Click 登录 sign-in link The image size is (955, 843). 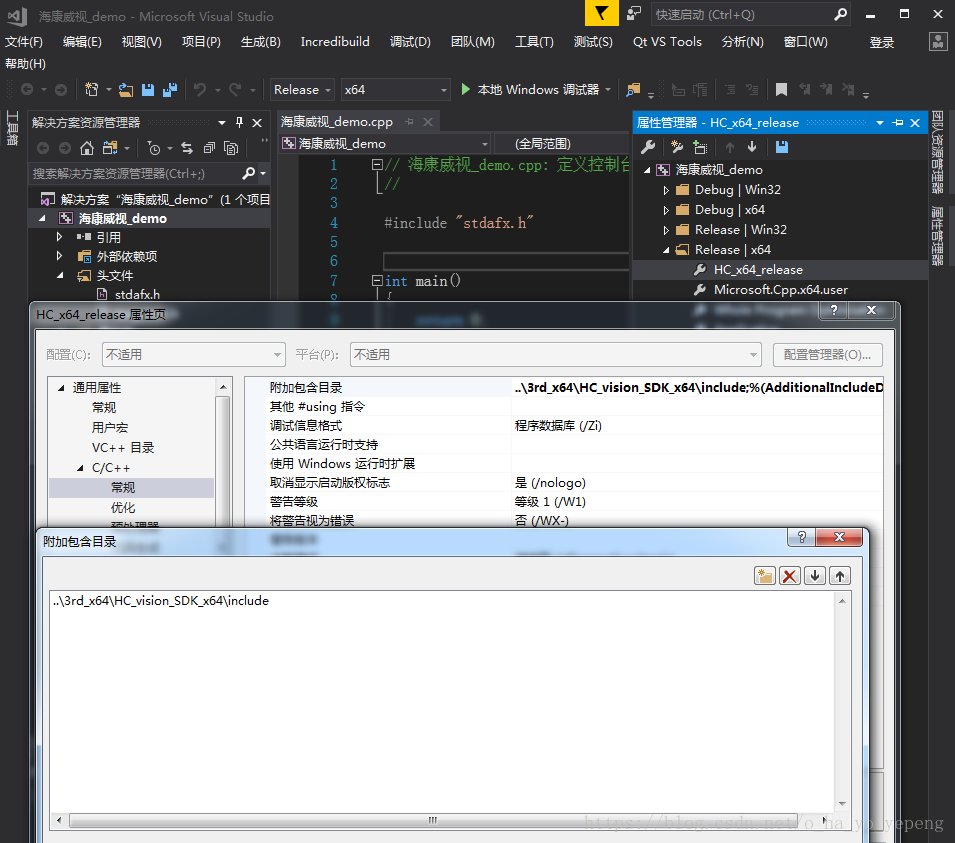(881, 42)
